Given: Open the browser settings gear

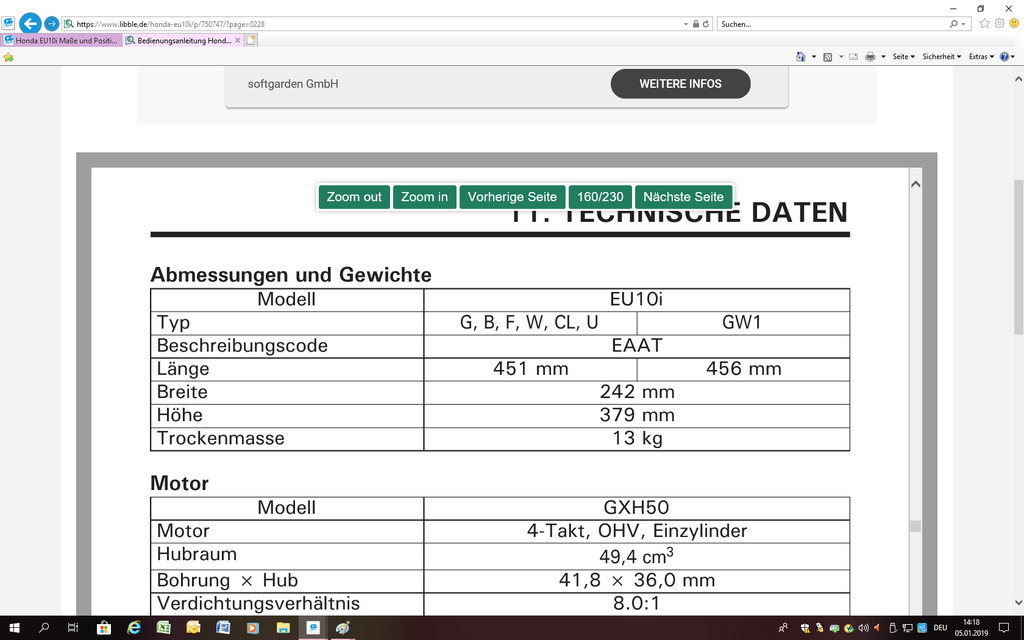Looking at the screenshot, I should [999, 24].
